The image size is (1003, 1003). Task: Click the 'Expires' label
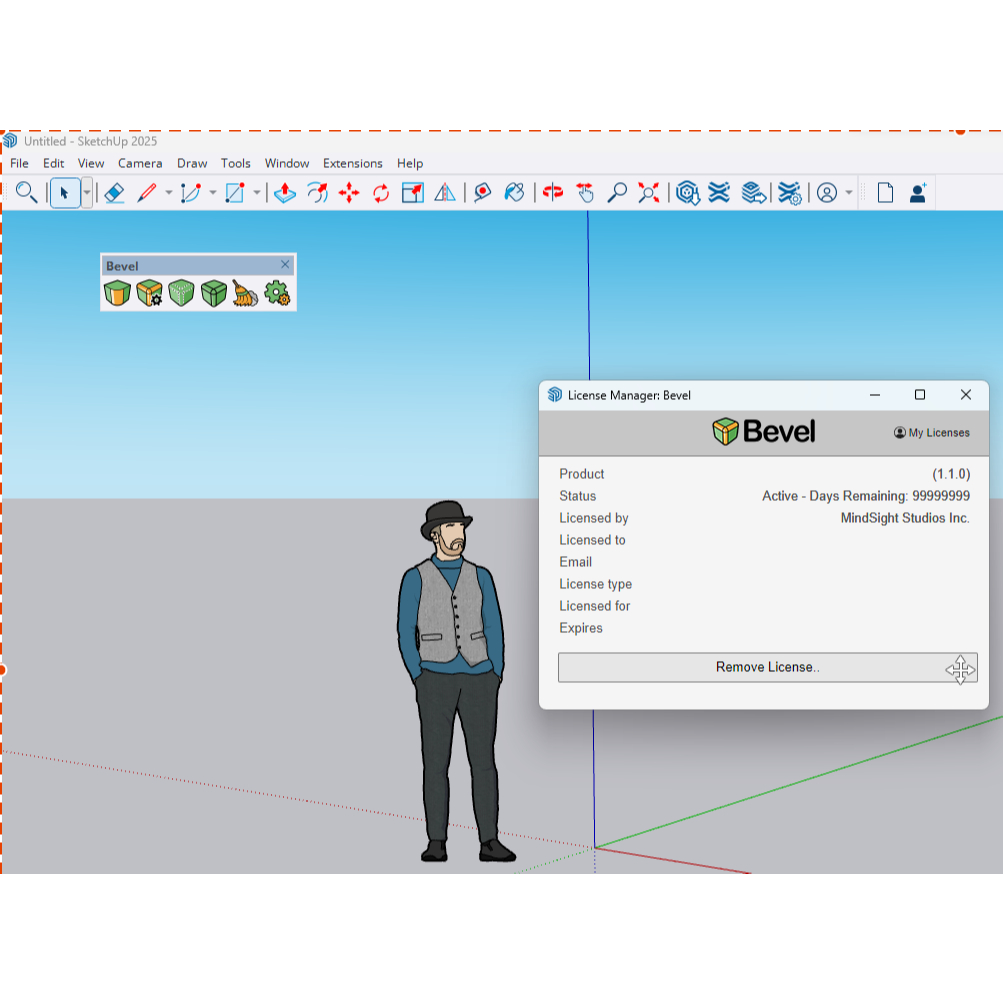pos(581,628)
